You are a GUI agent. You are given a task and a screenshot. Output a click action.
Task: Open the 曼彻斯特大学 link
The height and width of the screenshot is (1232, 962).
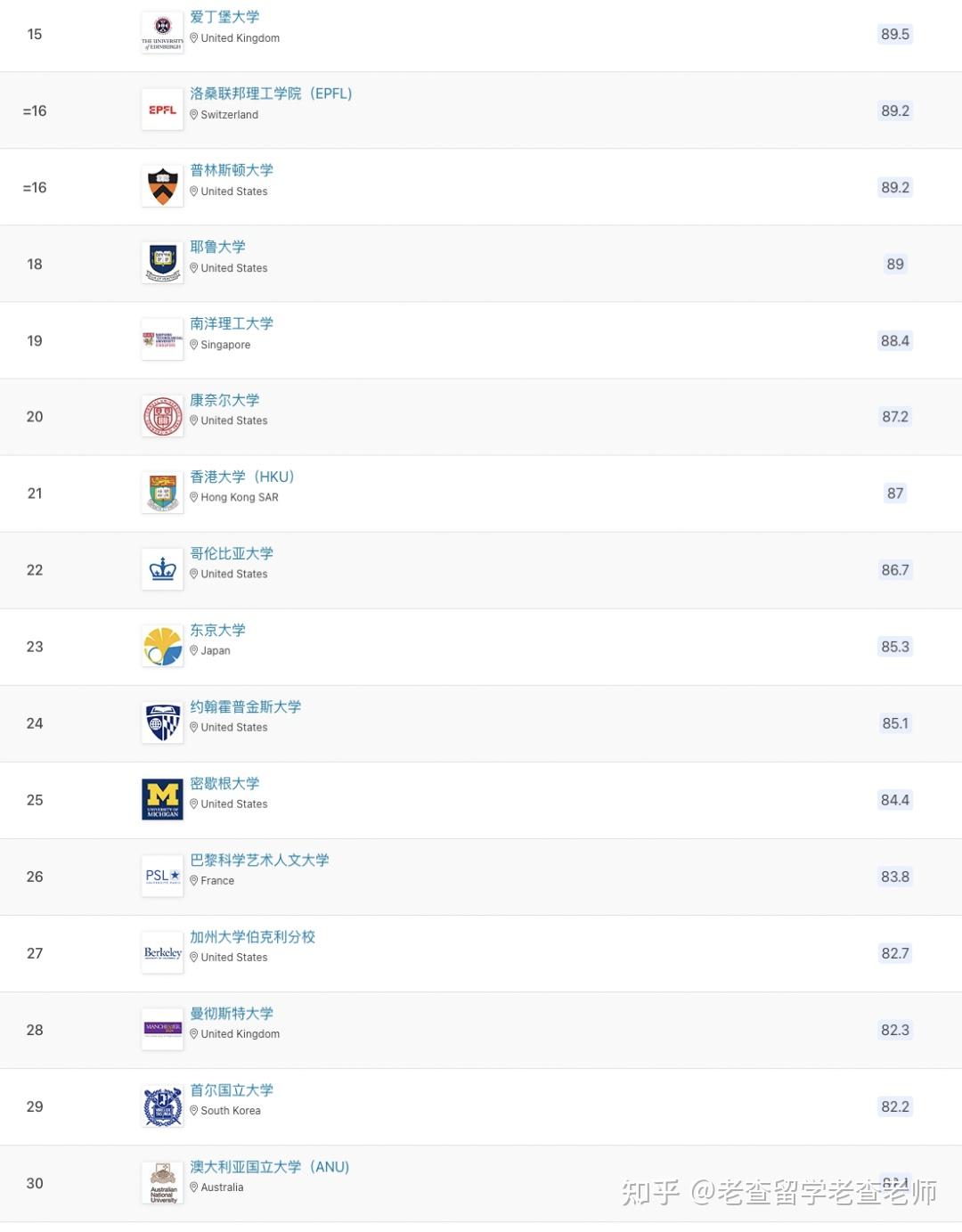(x=232, y=1013)
